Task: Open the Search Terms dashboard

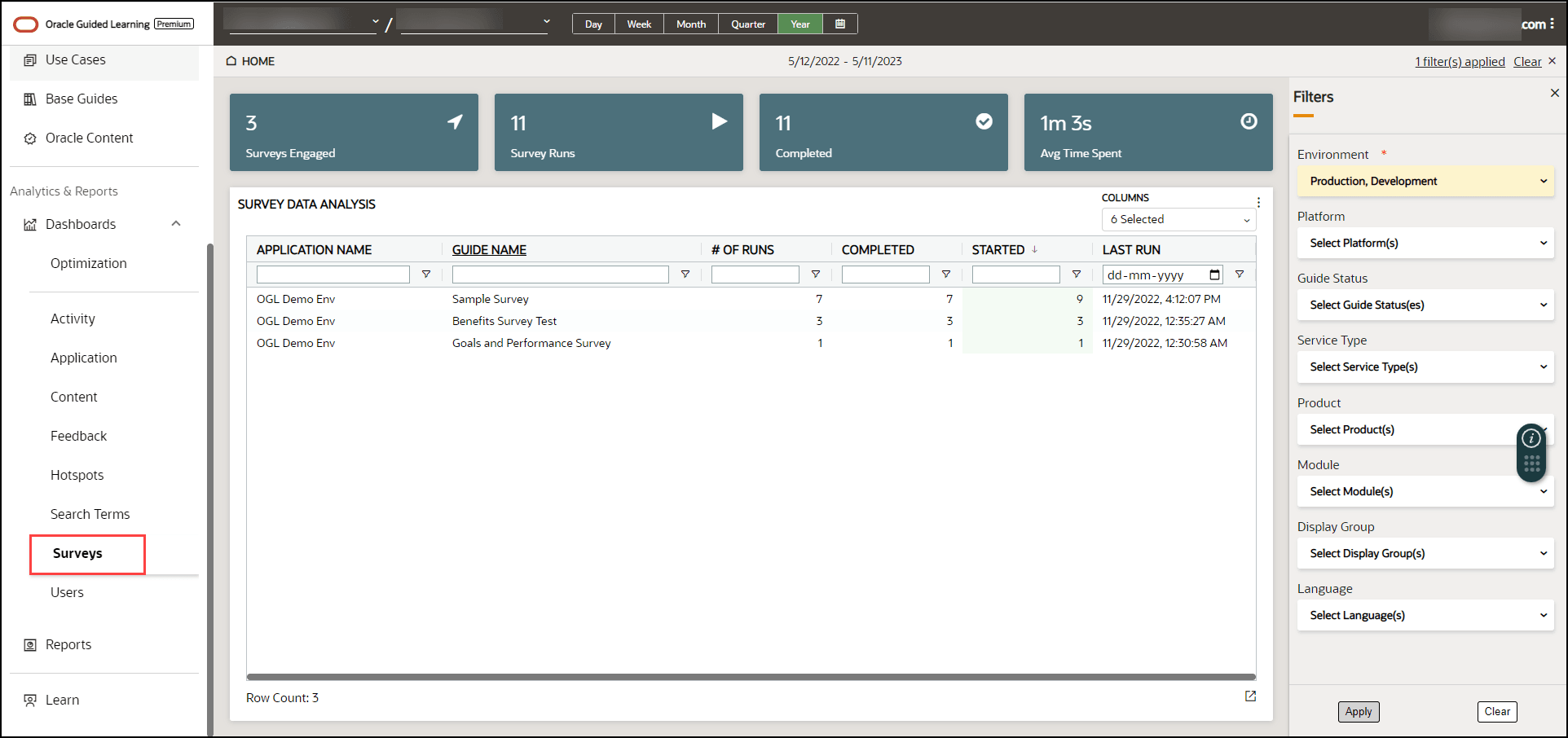Action: point(90,515)
